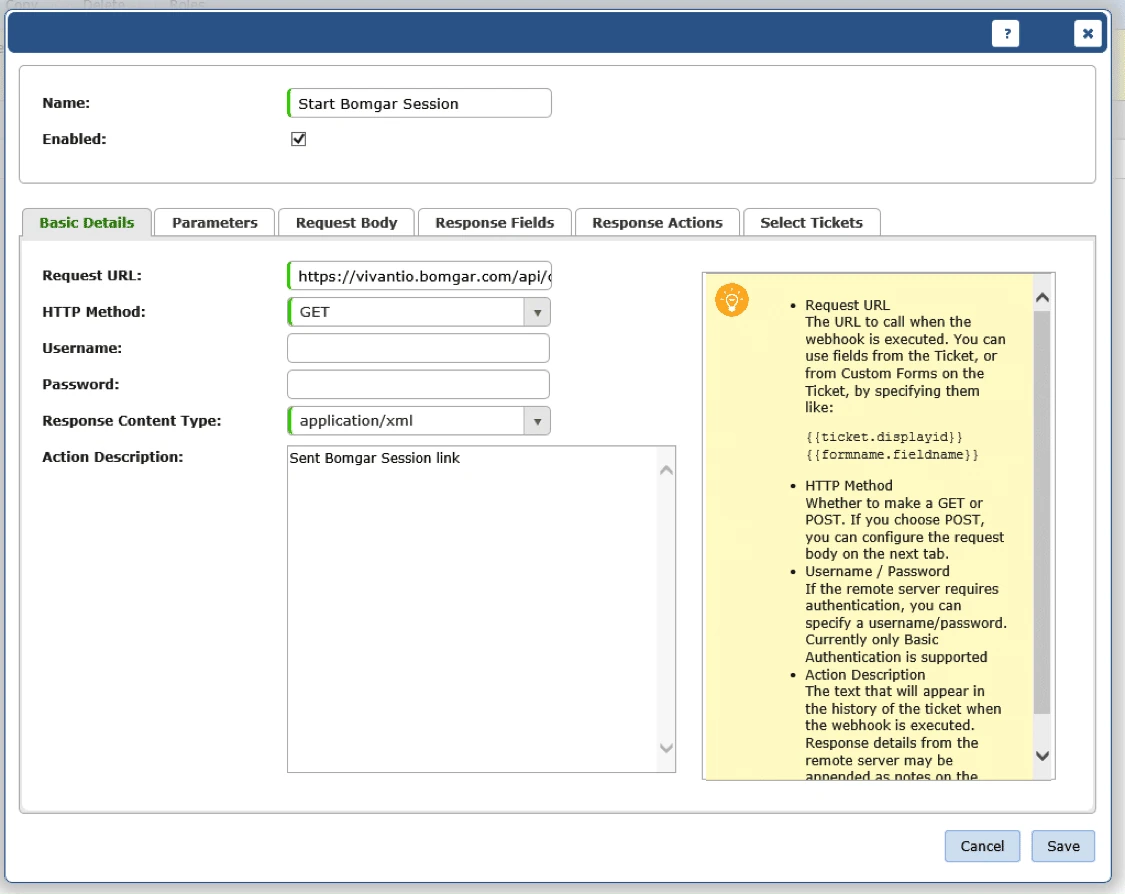
Task: Focus the Username field
Action: pyautogui.click(x=418, y=348)
